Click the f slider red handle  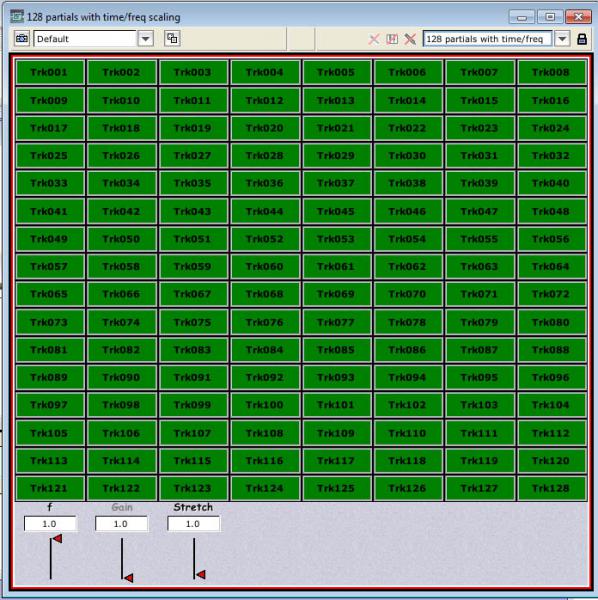point(57,539)
